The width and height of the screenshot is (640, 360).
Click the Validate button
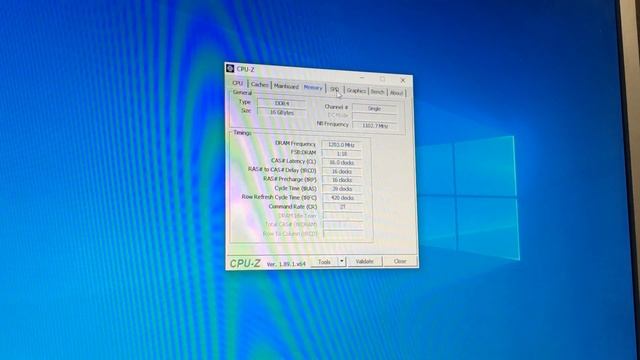click(x=364, y=261)
